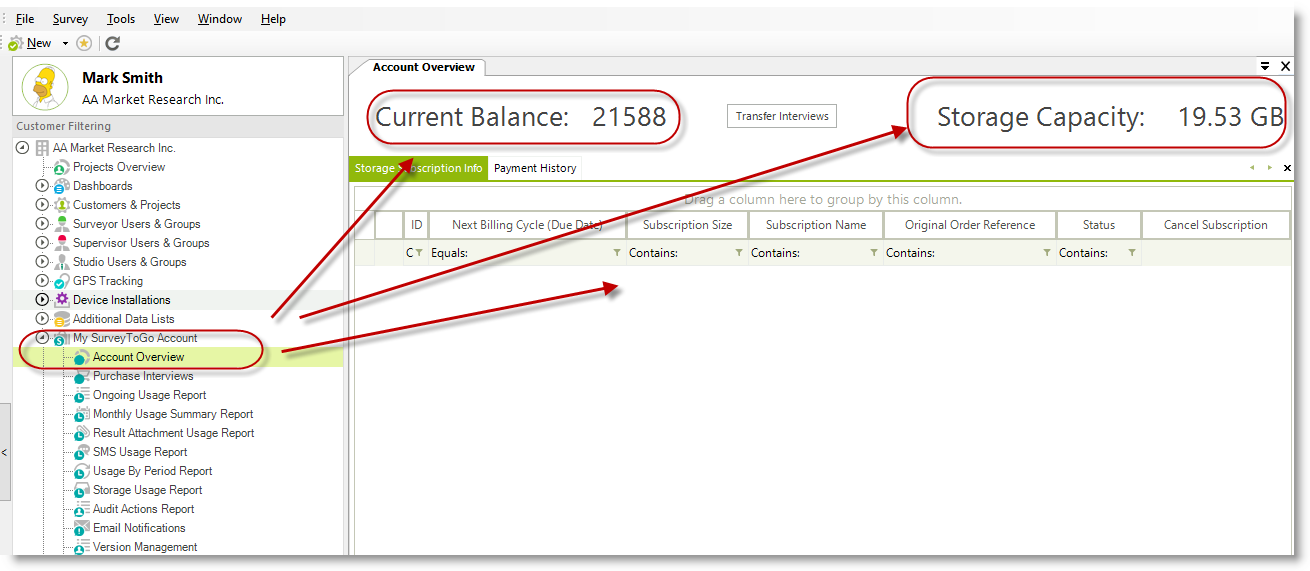Expand the Device Installations node
1310x571 pixels.
tap(42, 300)
